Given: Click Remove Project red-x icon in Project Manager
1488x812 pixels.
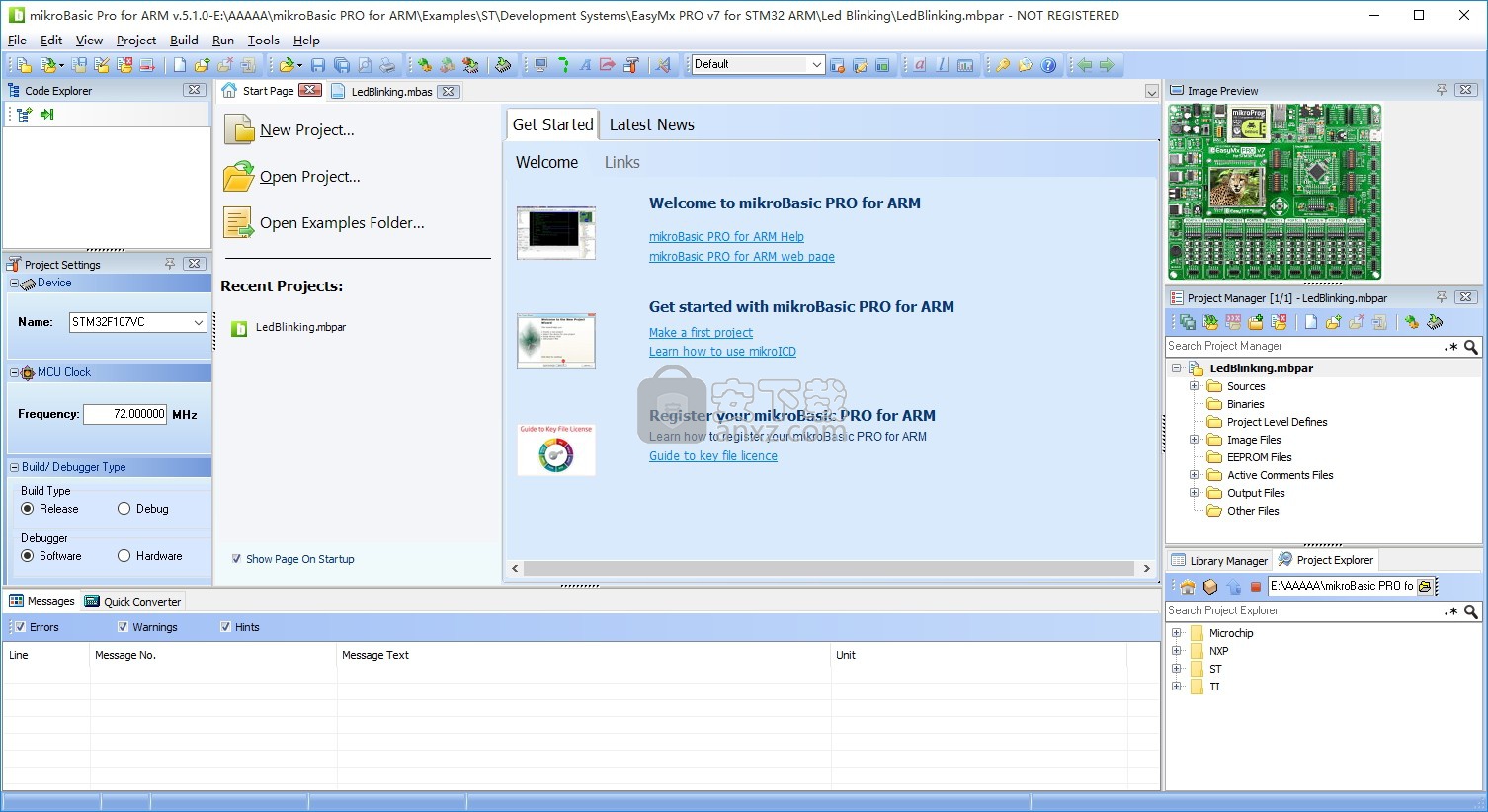Looking at the screenshot, I should click(1279, 322).
